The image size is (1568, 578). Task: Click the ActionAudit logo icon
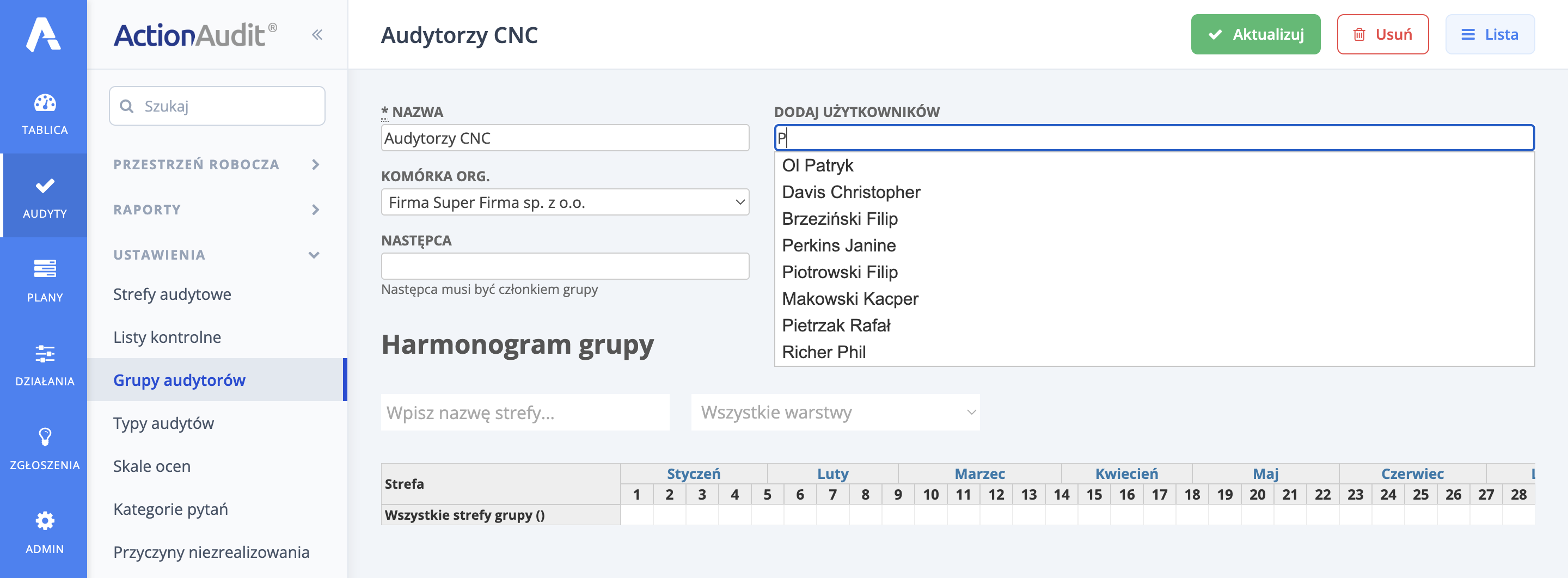[43, 34]
